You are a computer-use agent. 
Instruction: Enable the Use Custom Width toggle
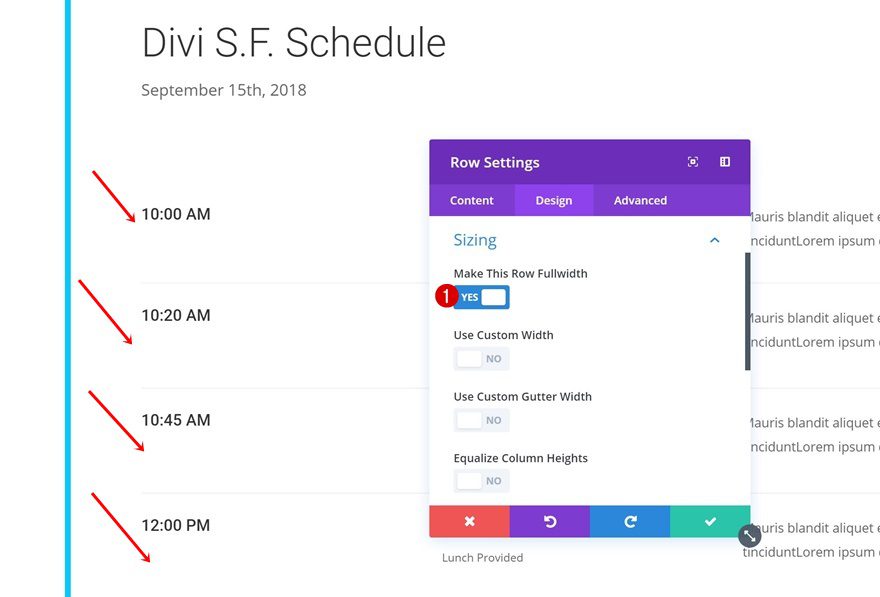click(482, 359)
